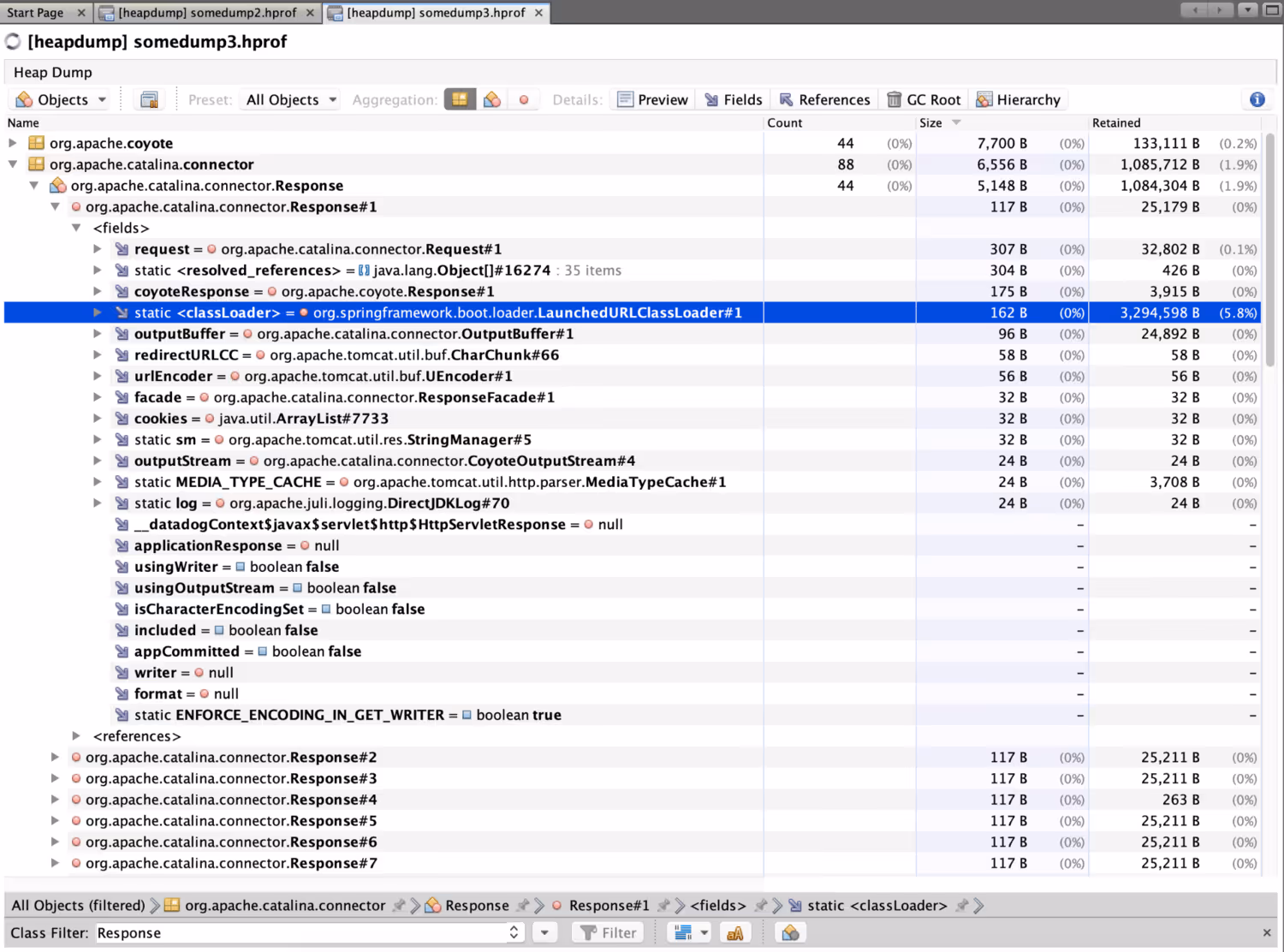Switch to the Start Page tab

tap(45, 12)
